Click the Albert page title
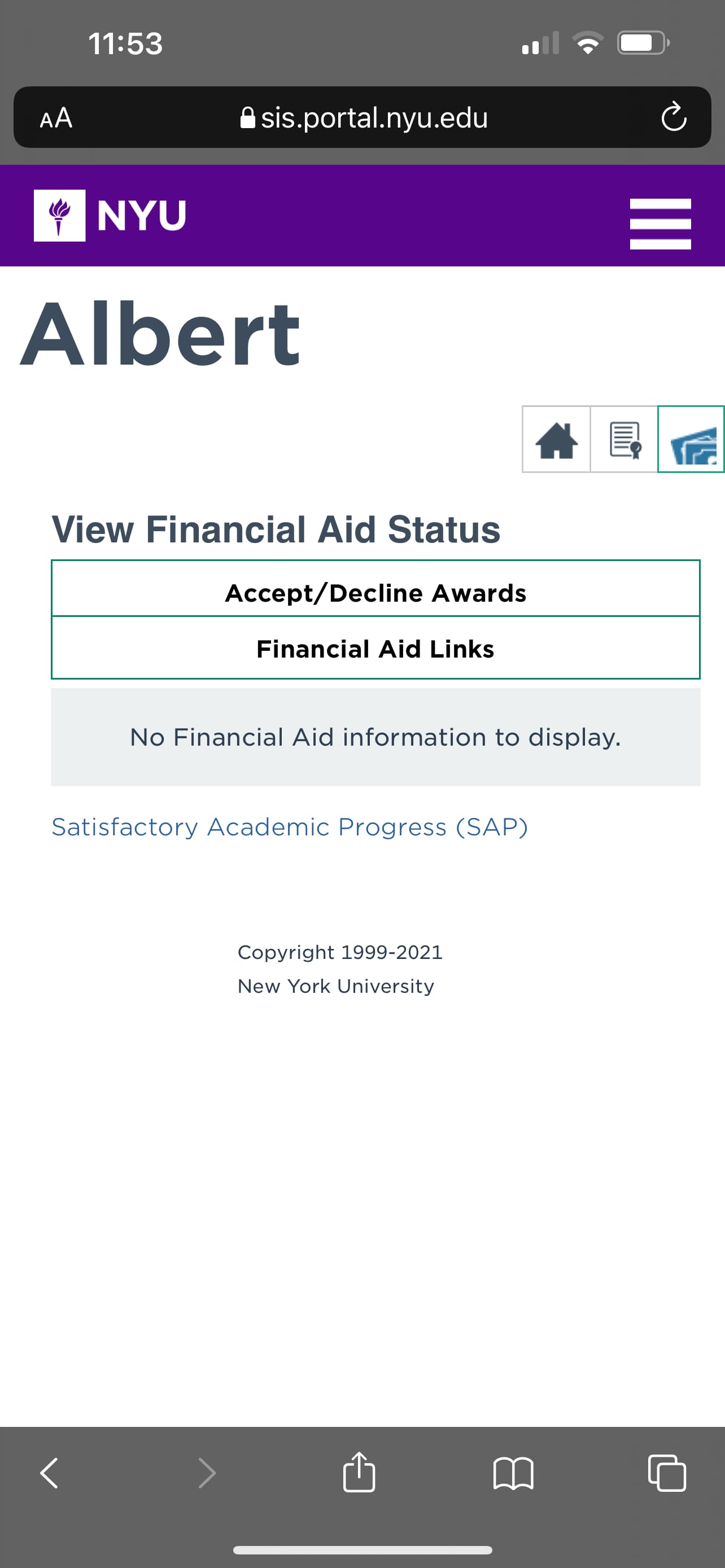This screenshot has height=1568, width=725. click(161, 335)
